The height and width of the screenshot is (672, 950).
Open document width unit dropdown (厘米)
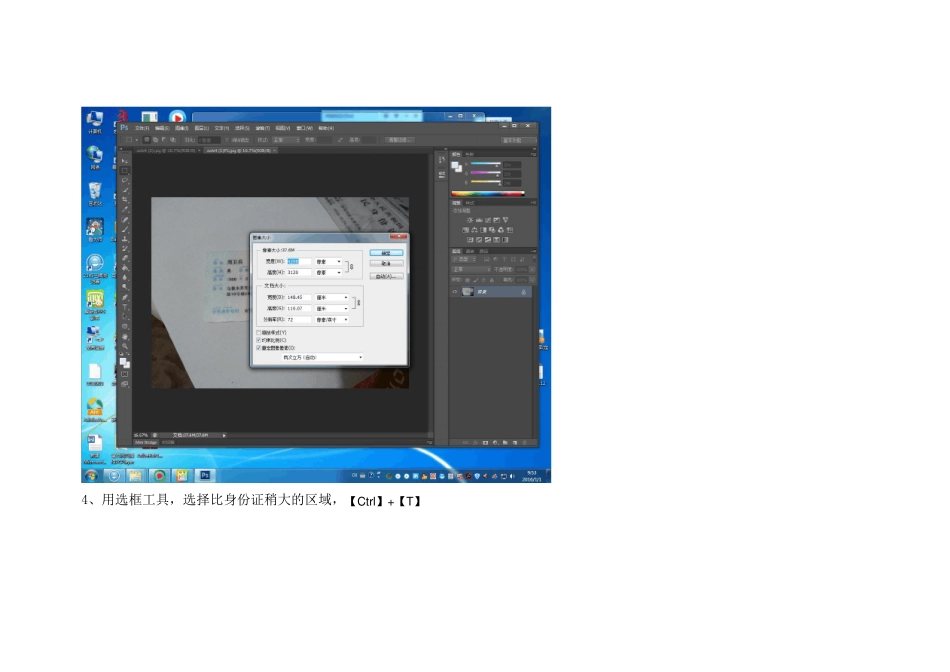(x=332, y=298)
